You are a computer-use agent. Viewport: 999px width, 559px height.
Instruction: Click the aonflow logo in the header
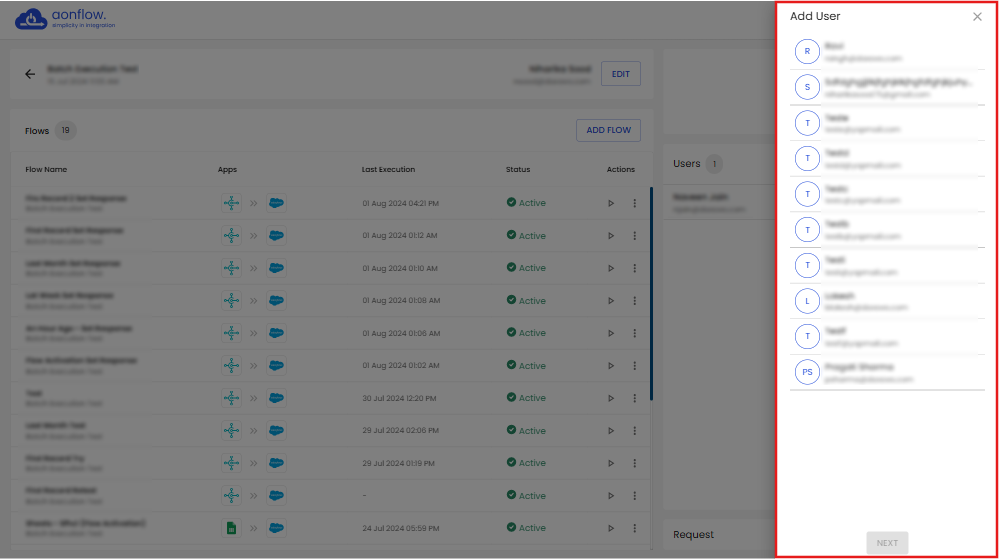(66, 19)
